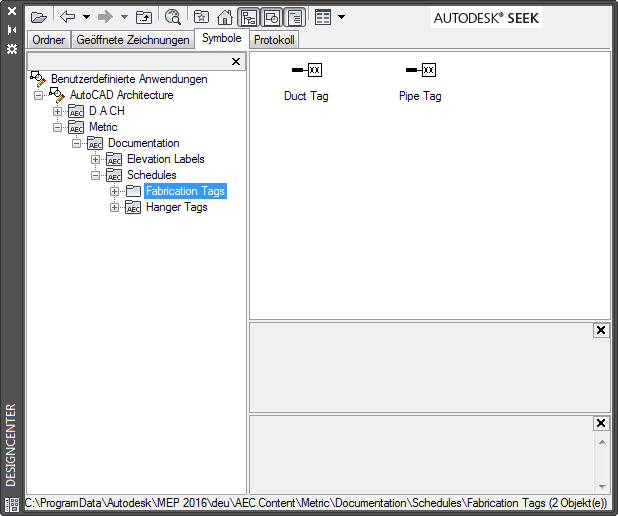Viewport: 618px width, 516px height.
Task: Click the DesignCenter palette icon at bottom-left
Action: click(x=12, y=505)
